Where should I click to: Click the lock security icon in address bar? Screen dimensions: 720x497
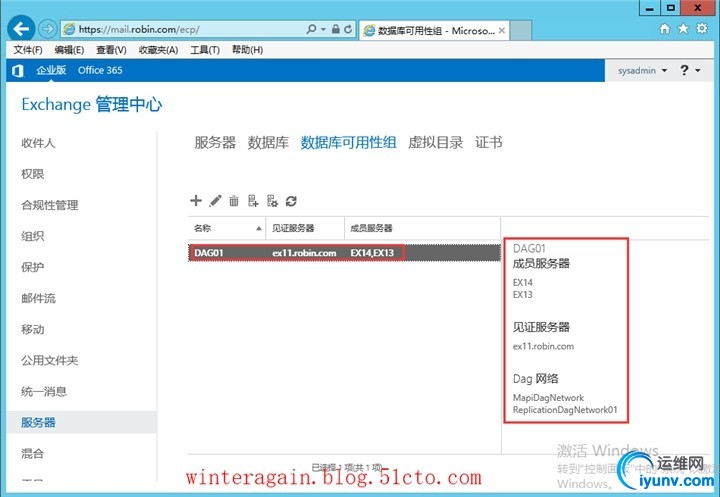[336, 29]
